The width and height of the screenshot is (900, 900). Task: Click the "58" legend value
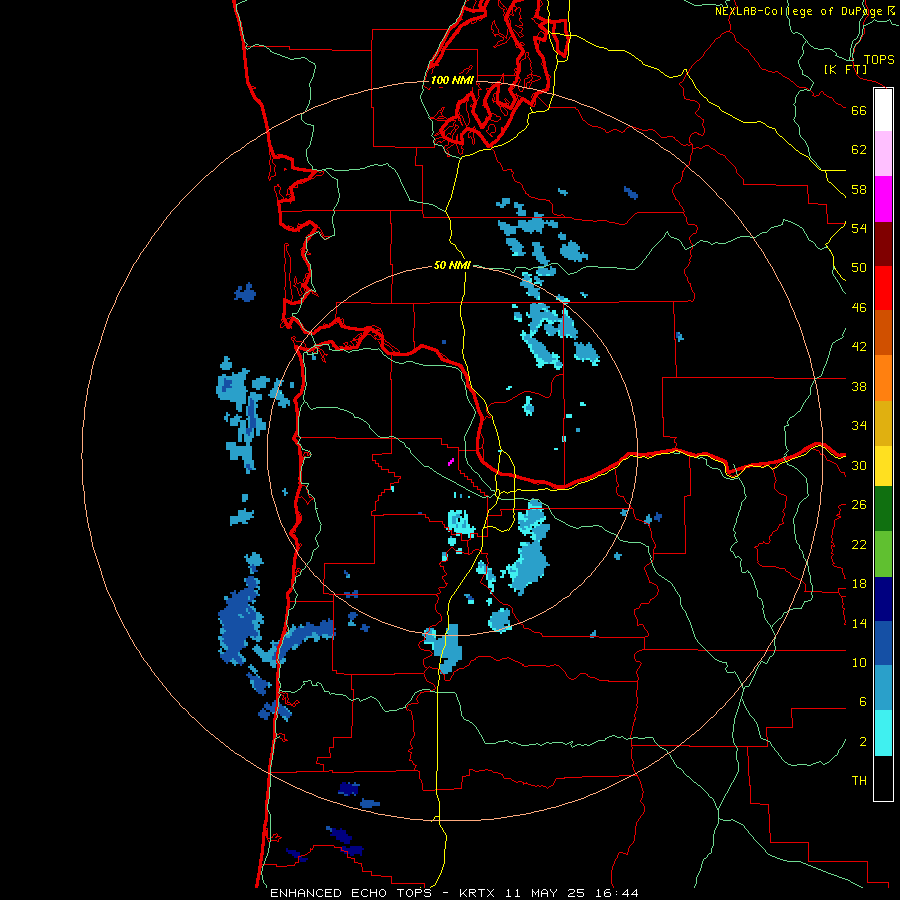[x=859, y=189]
